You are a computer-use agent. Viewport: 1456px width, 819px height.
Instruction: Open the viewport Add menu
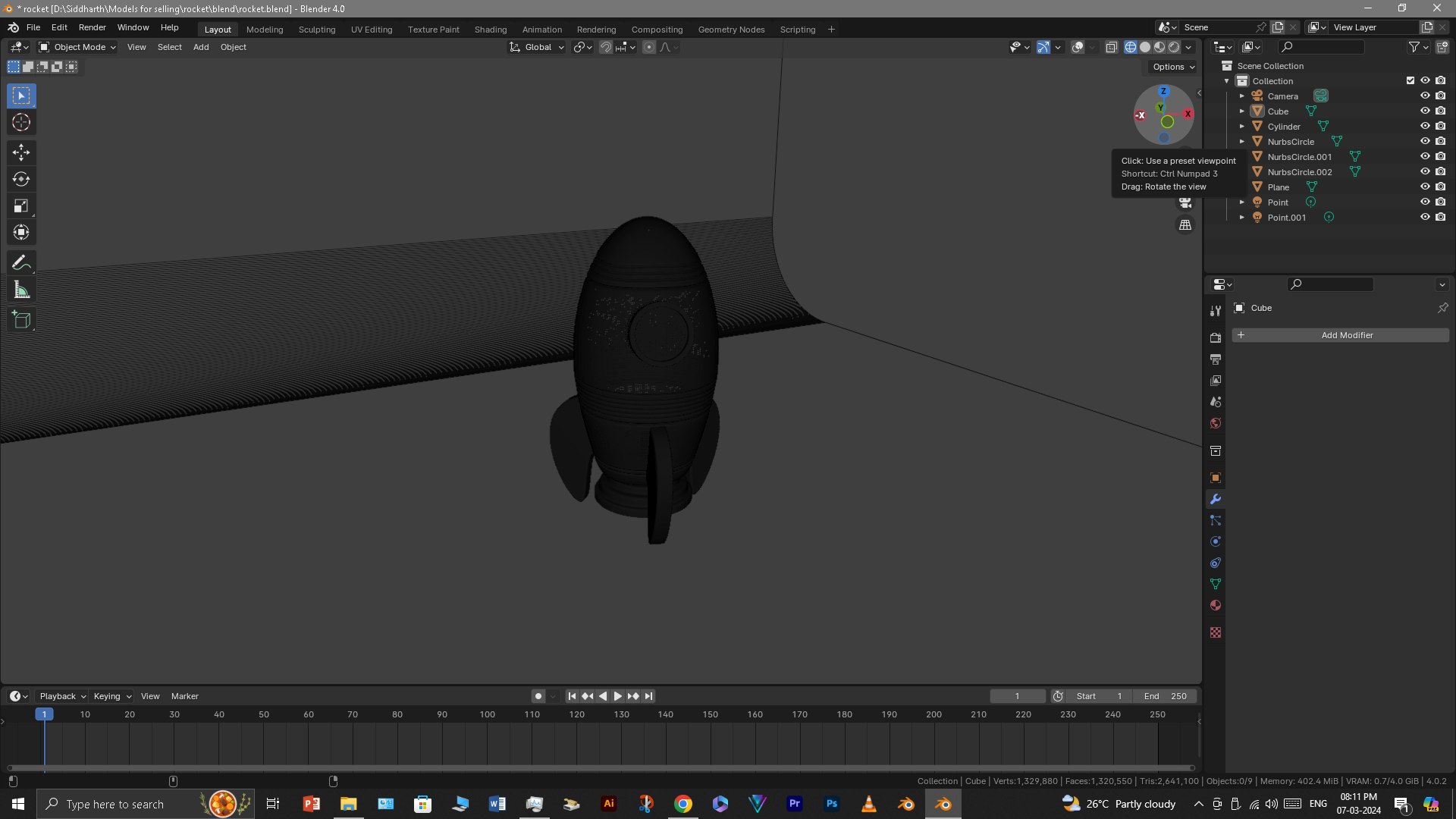pos(201,47)
